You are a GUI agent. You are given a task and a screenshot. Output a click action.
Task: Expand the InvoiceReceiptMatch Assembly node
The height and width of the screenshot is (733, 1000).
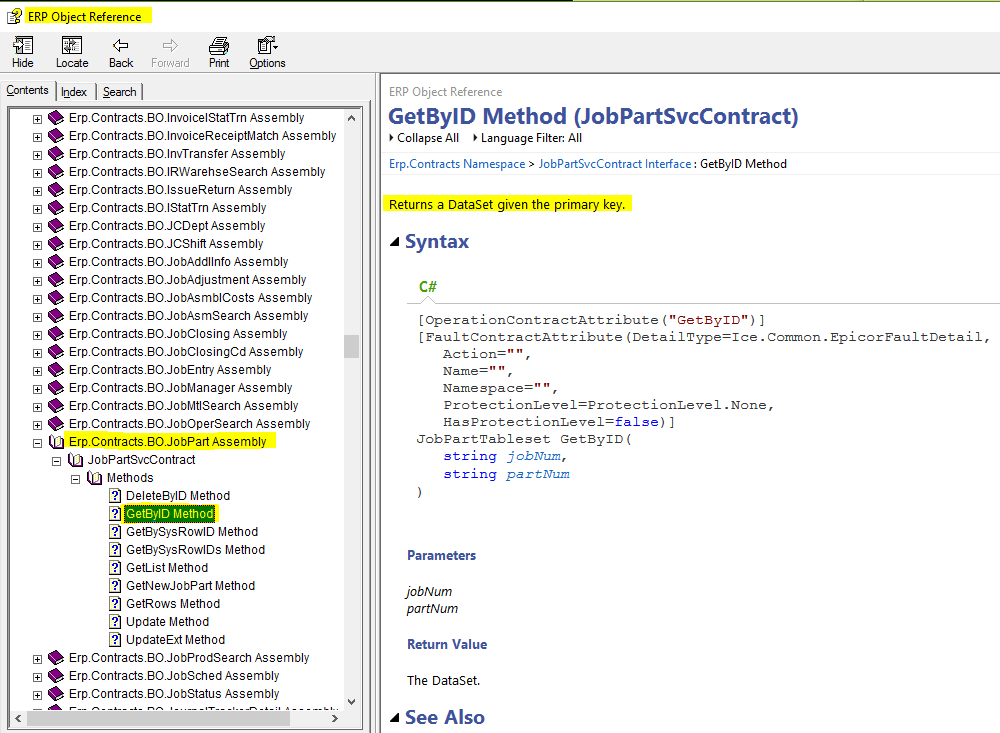point(37,137)
